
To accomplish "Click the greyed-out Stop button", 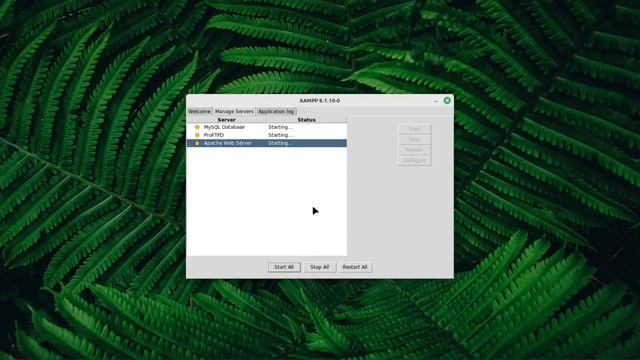I will (x=414, y=140).
